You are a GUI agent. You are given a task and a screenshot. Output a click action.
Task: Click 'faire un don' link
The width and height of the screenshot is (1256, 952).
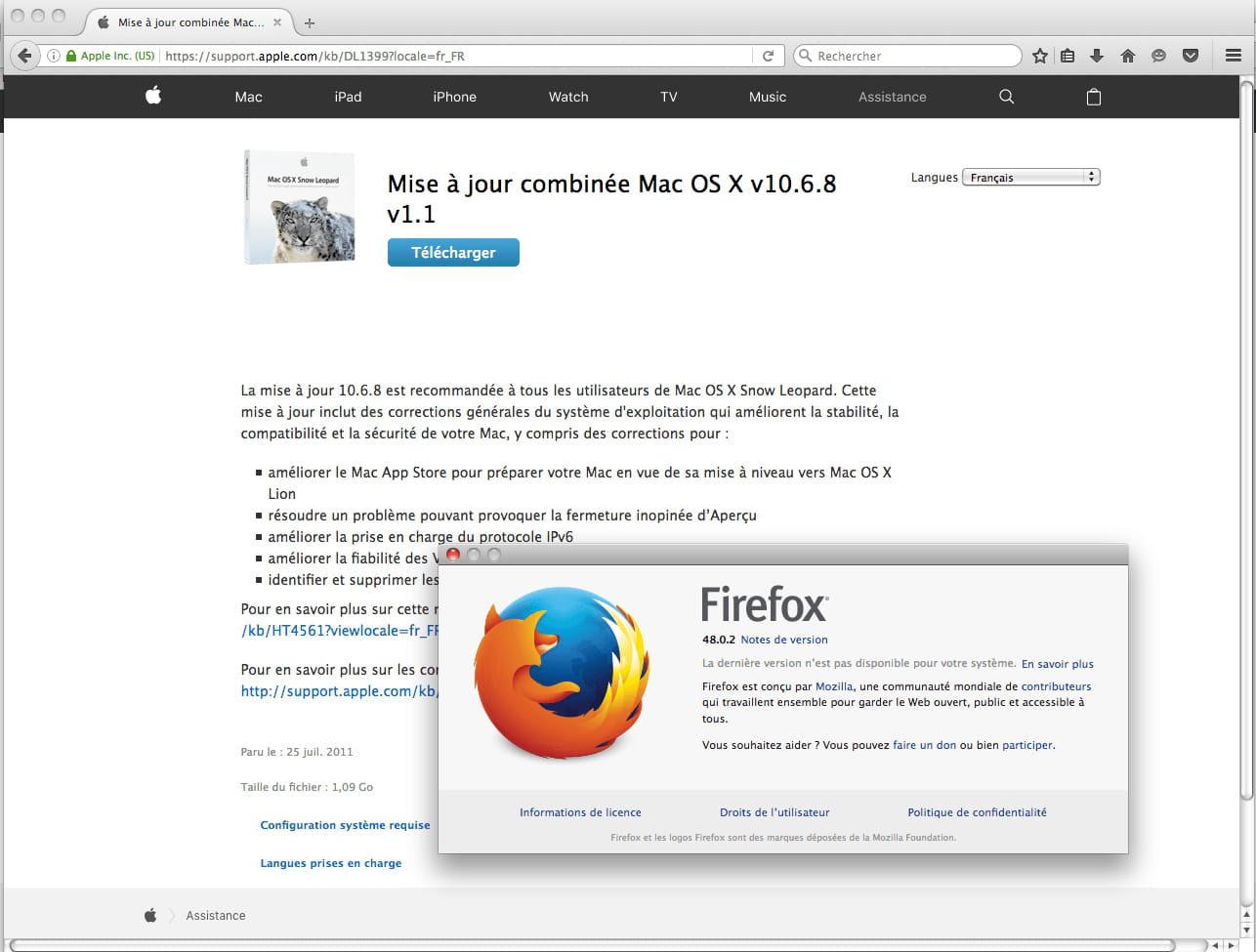coord(924,745)
